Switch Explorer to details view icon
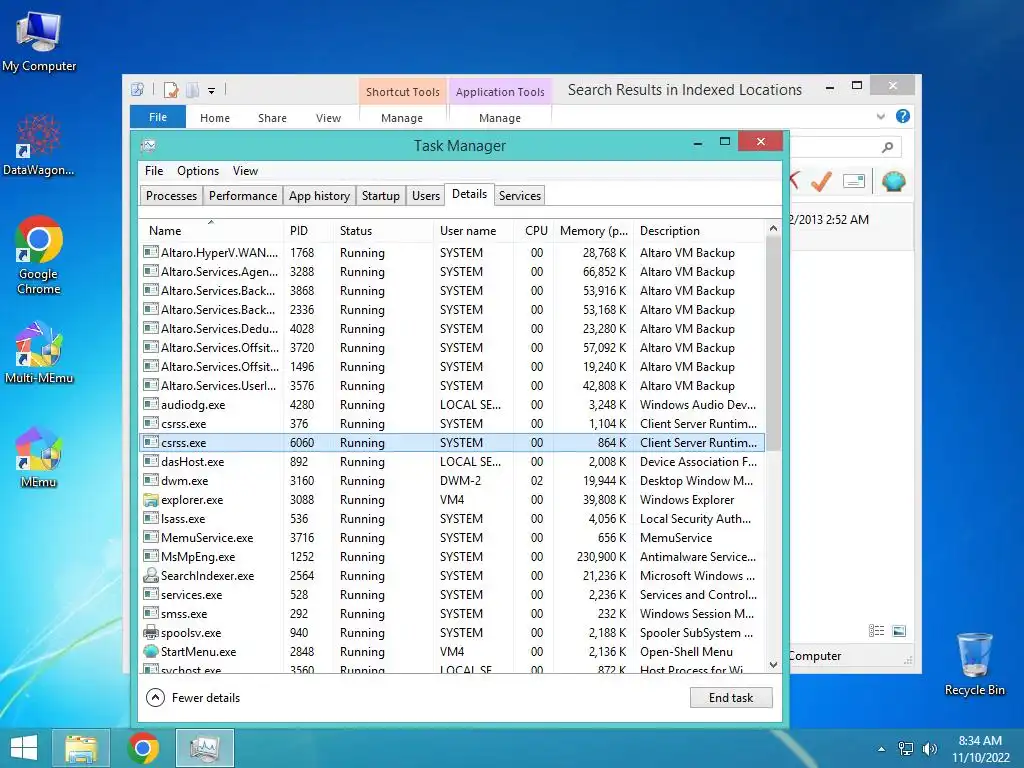 pyautogui.click(x=876, y=631)
